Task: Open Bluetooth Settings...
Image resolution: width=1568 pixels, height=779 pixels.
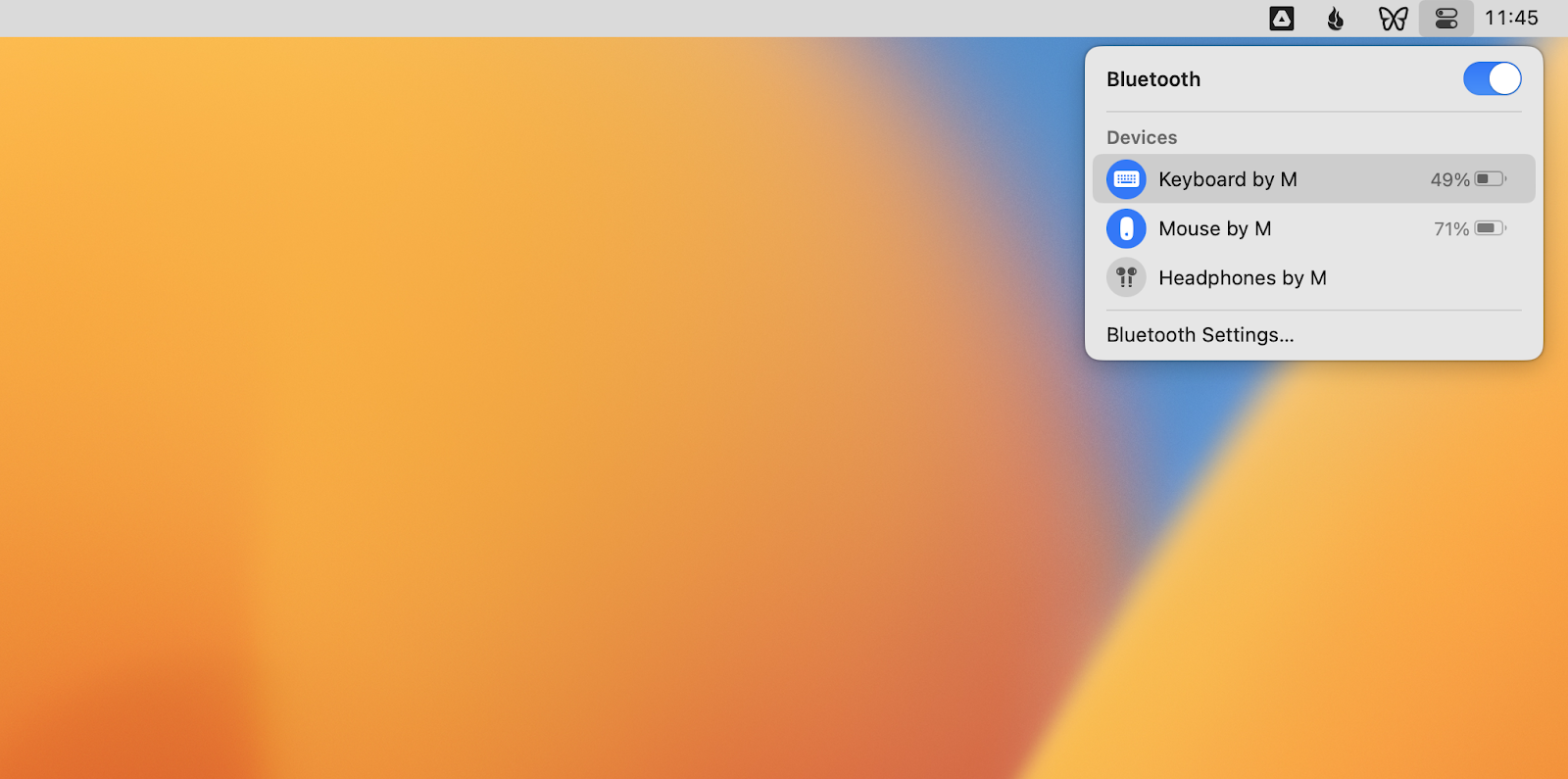Action: click(x=1200, y=335)
